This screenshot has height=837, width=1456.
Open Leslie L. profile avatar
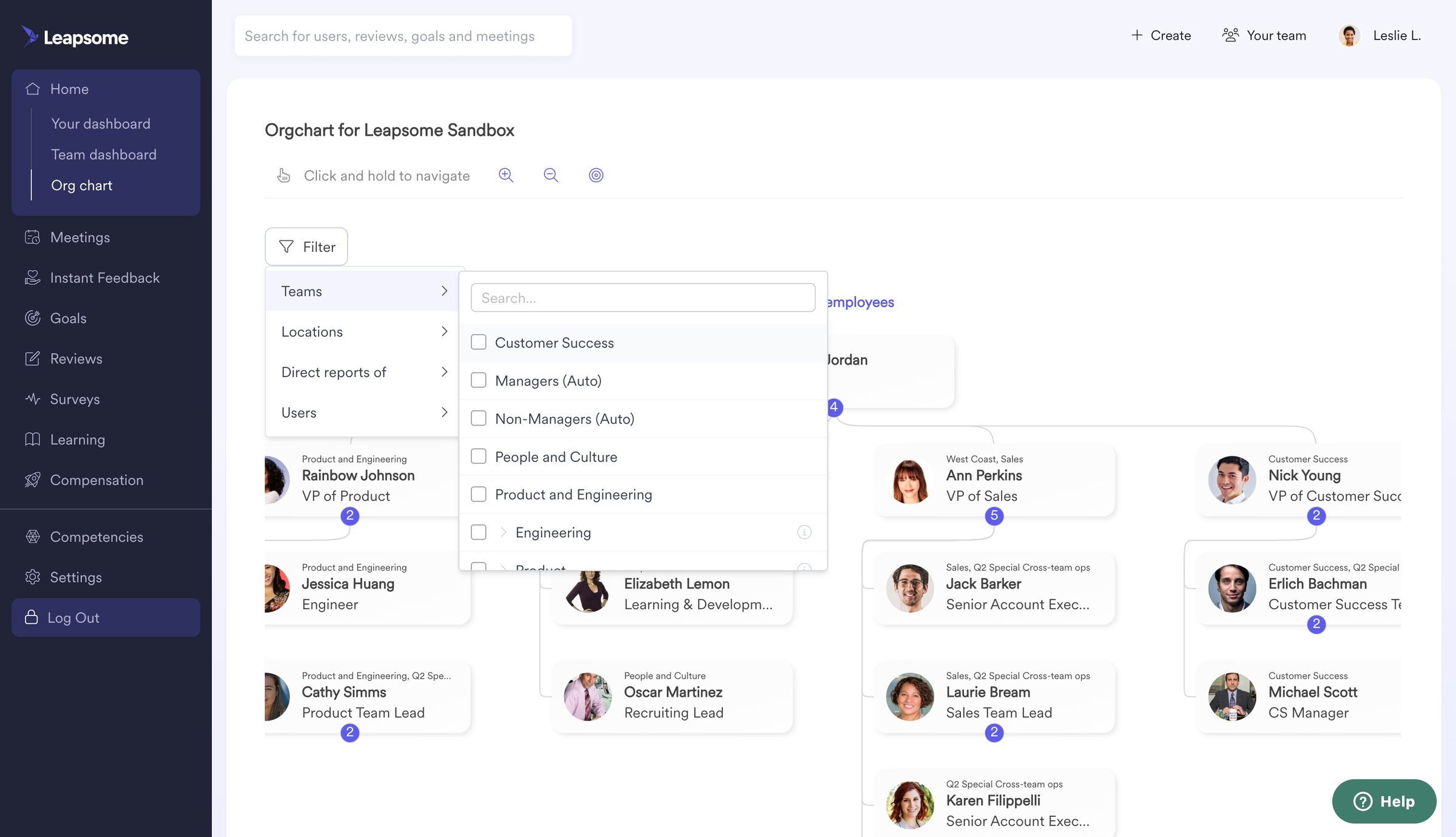(1349, 35)
